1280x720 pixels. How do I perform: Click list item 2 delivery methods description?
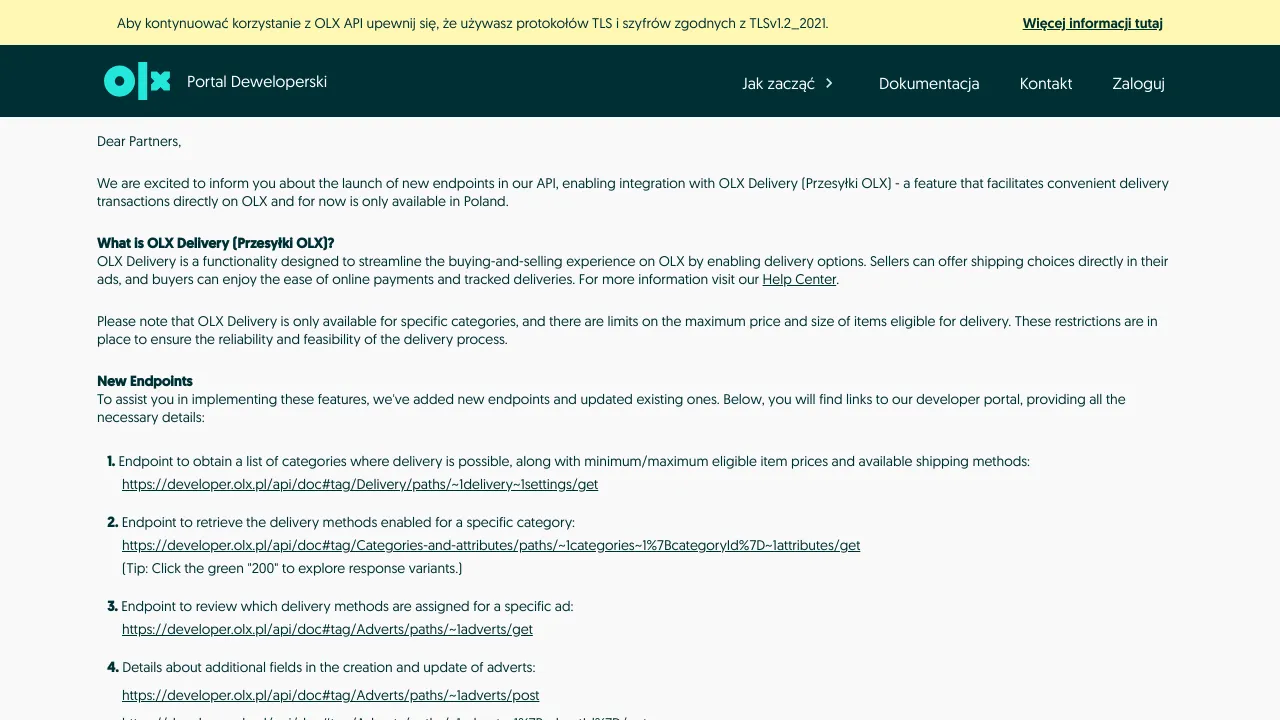pyautogui.click(x=348, y=522)
